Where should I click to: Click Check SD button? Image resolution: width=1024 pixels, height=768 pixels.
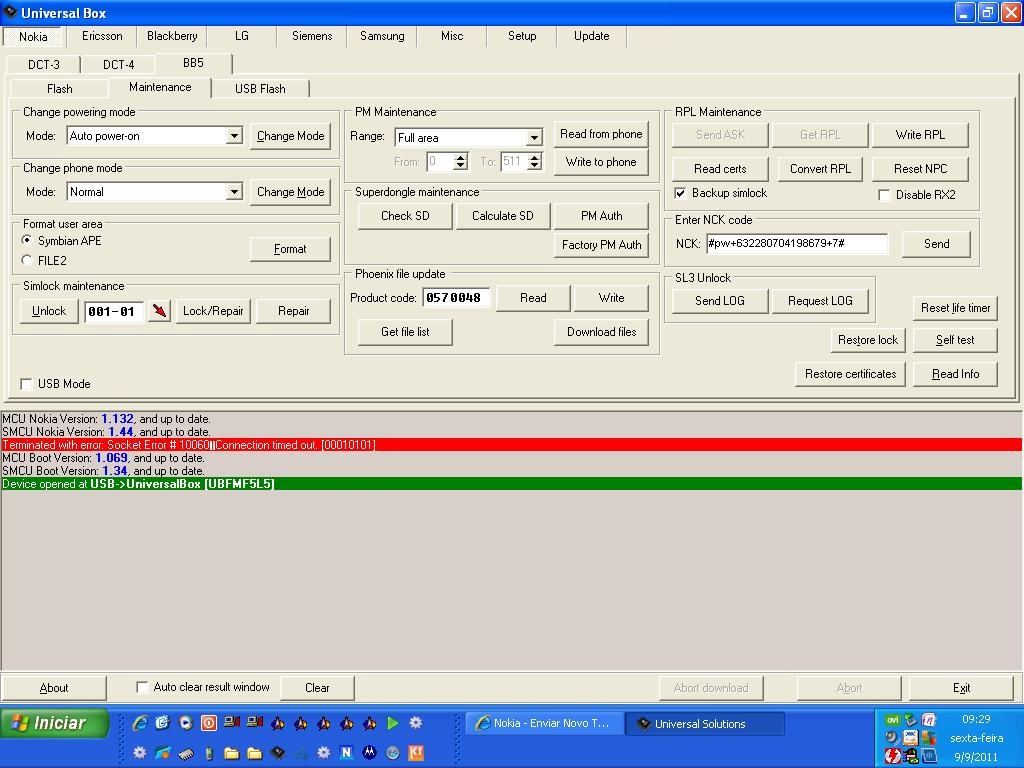click(405, 216)
